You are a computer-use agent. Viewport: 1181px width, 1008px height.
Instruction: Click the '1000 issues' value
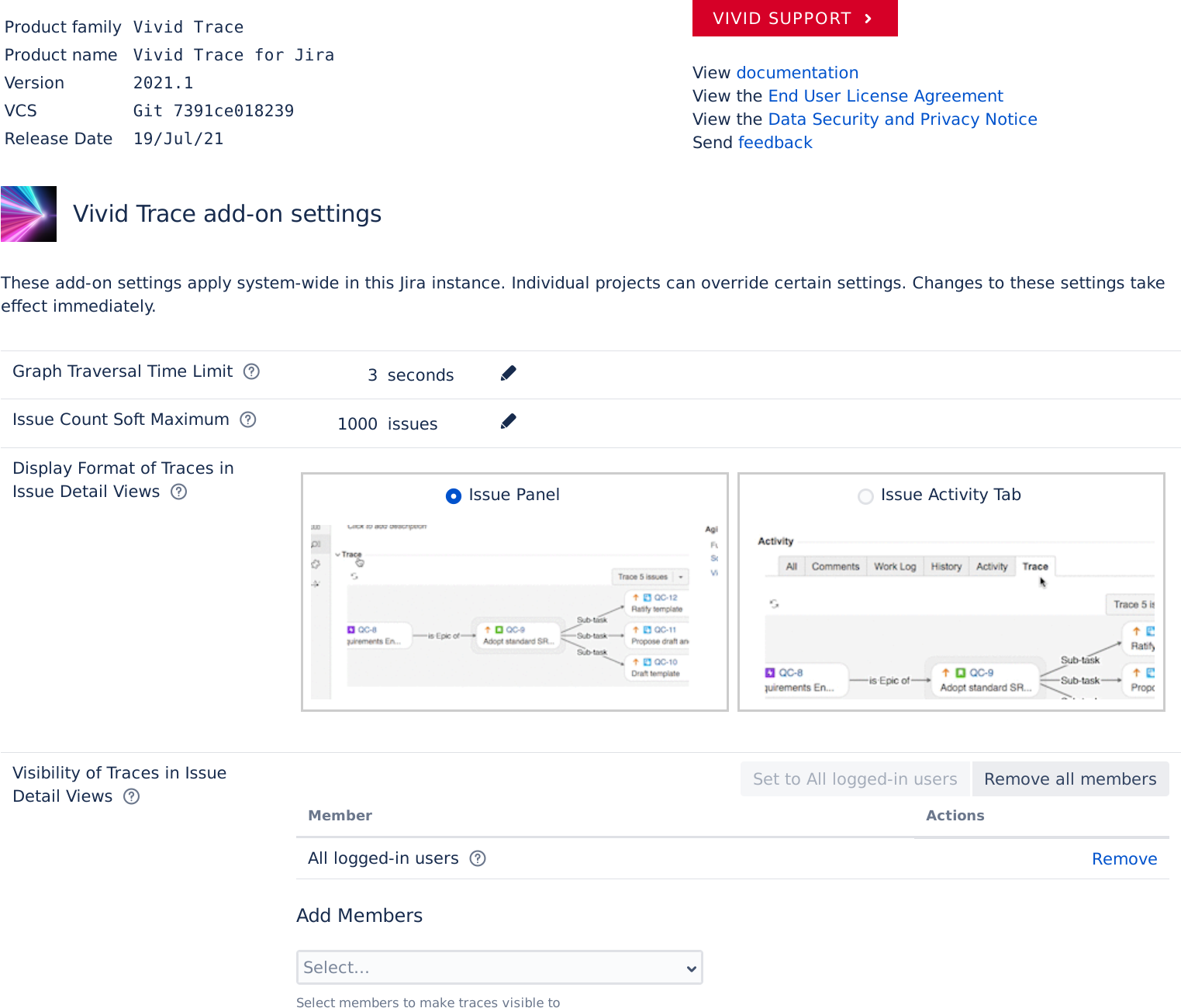tap(387, 424)
